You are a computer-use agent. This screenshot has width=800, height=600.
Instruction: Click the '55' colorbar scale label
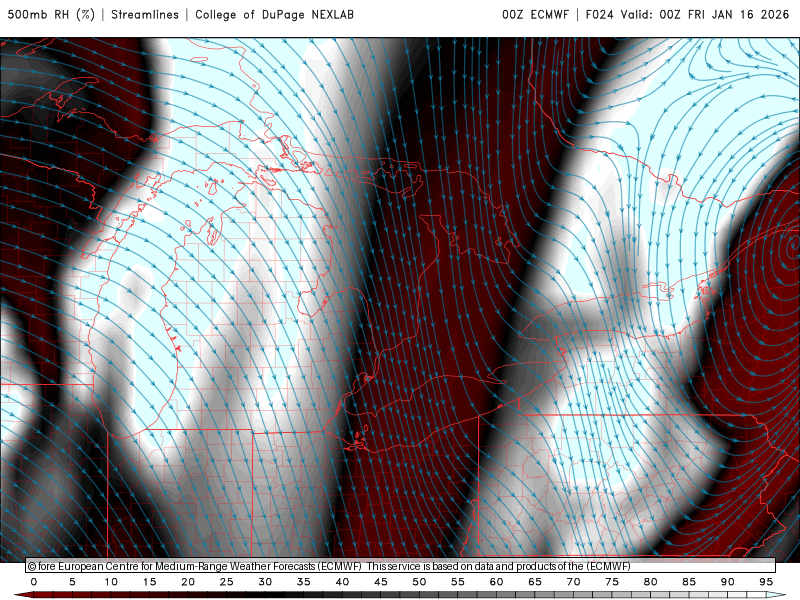pos(458,582)
